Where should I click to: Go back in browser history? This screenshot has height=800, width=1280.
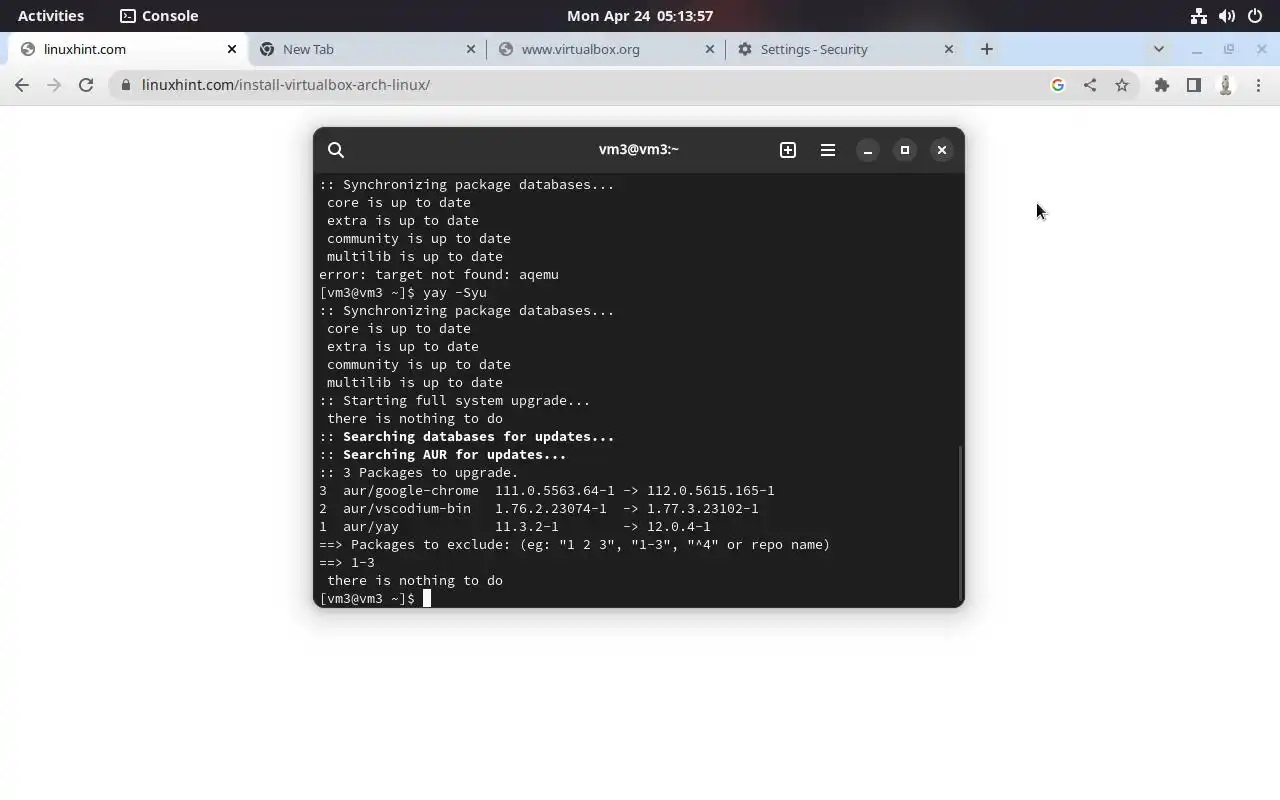(x=22, y=85)
